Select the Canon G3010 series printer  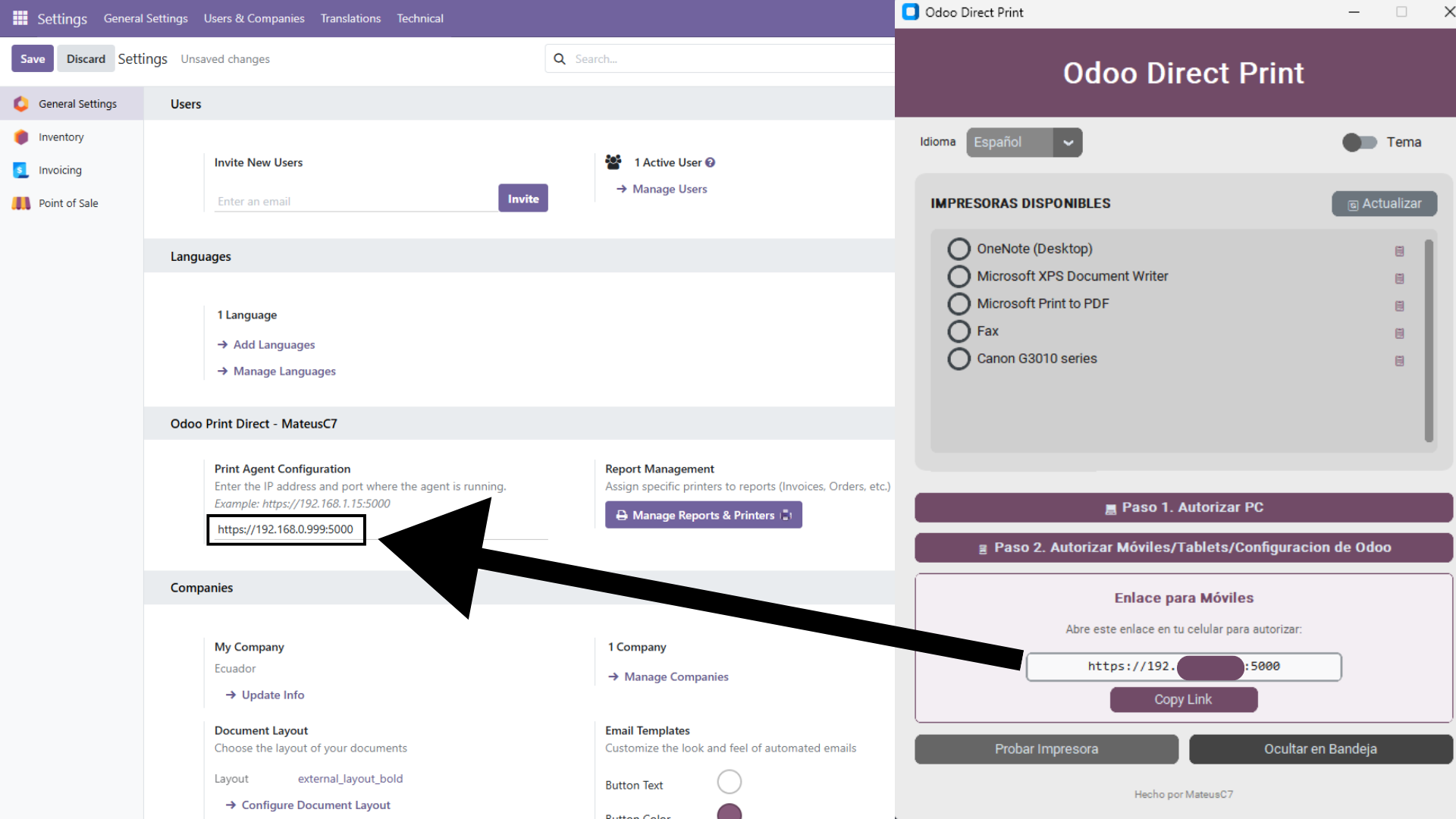959,359
